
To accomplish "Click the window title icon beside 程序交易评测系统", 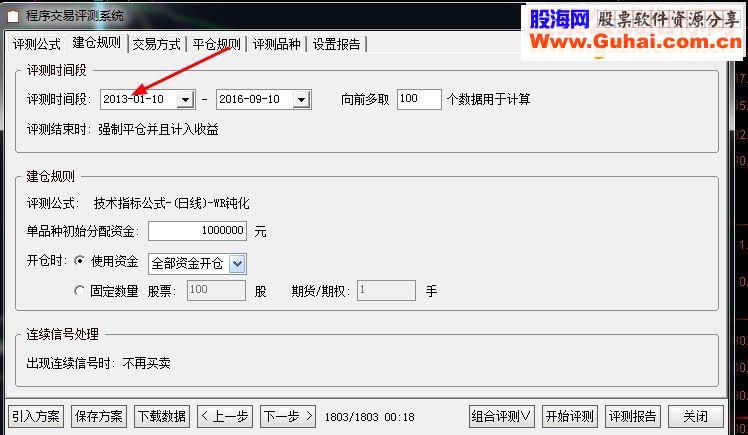I will (13, 16).
